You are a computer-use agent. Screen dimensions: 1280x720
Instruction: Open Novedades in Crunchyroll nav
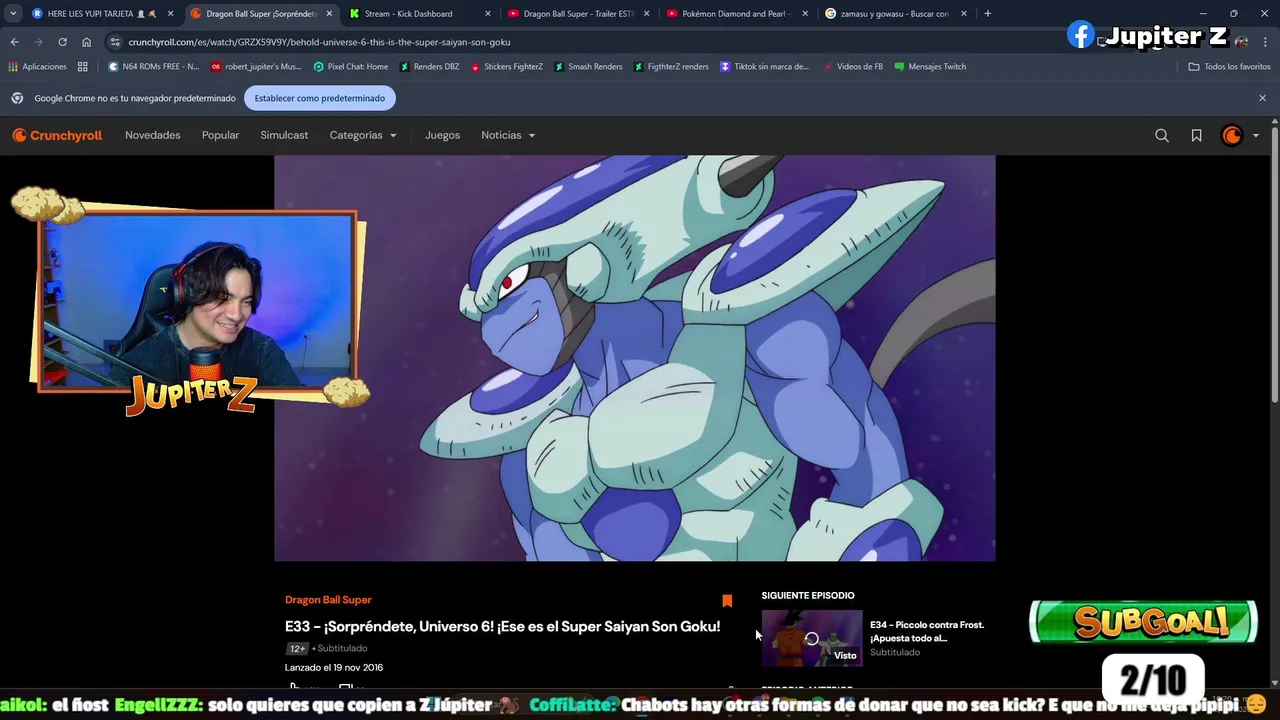click(x=153, y=135)
